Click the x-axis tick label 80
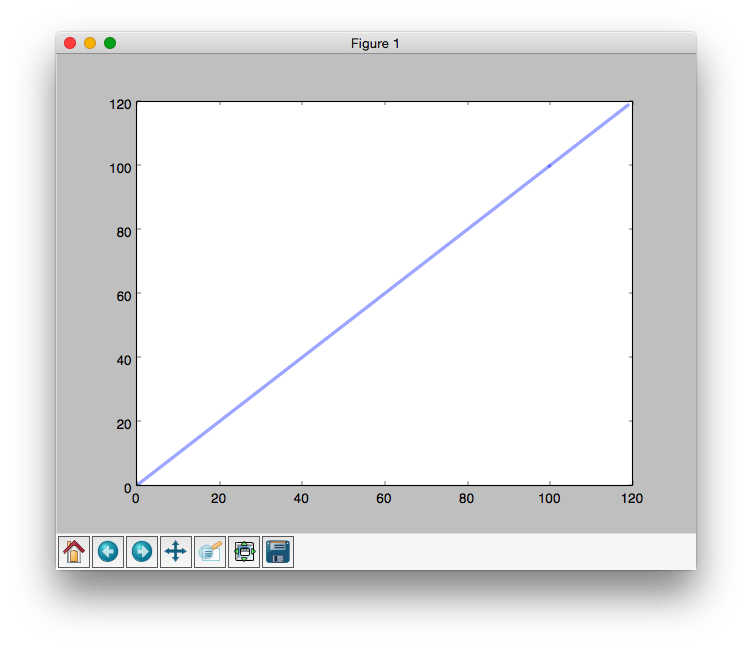This screenshot has width=752, height=650. pos(466,499)
